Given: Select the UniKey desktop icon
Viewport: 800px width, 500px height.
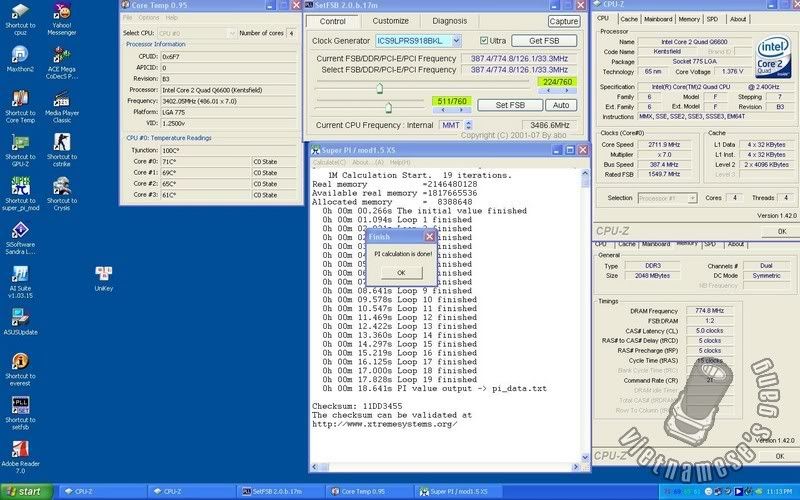Looking at the screenshot, I should pyautogui.click(x=104, y=279).
